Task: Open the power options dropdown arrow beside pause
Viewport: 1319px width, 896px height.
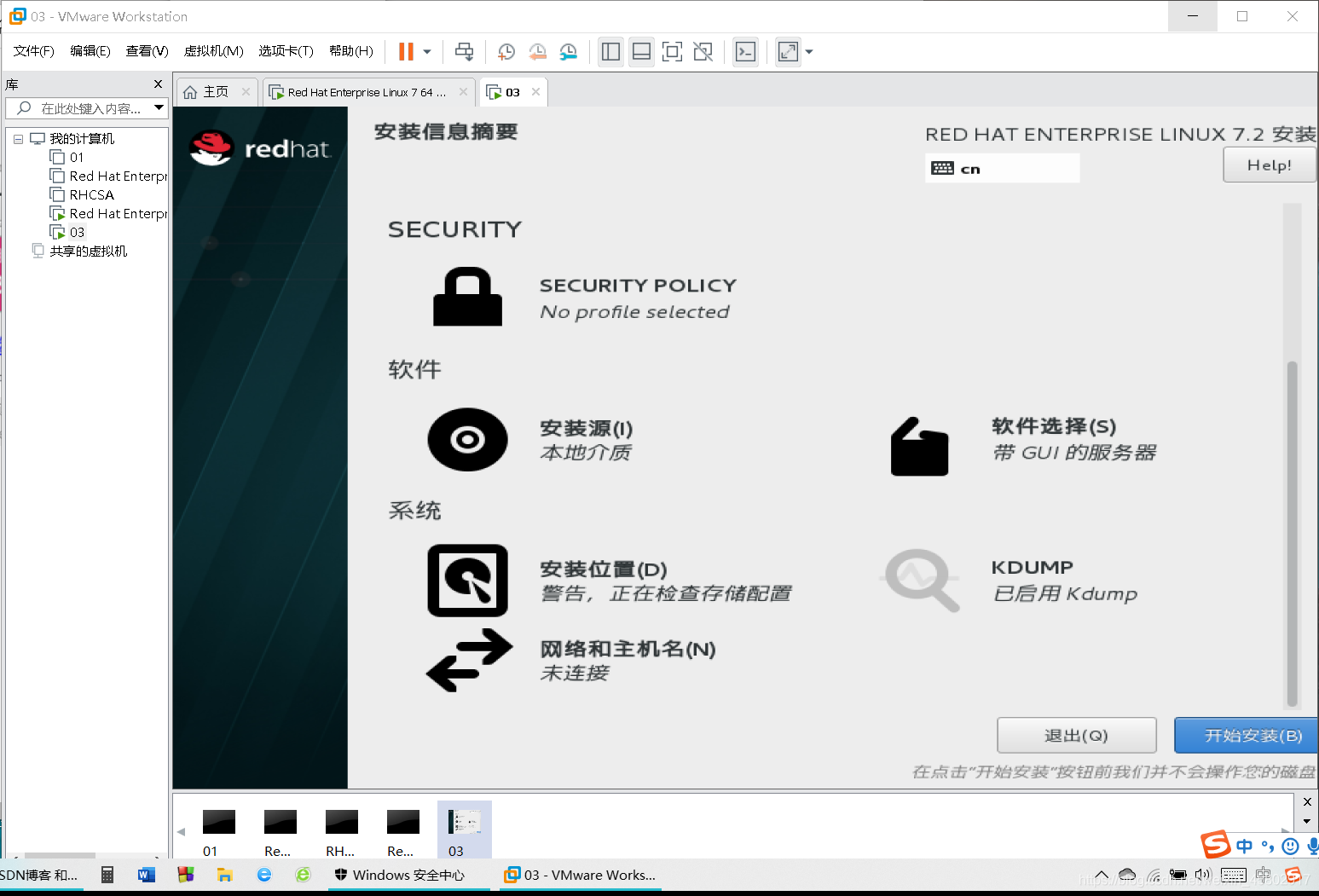Action: point(427,52)
